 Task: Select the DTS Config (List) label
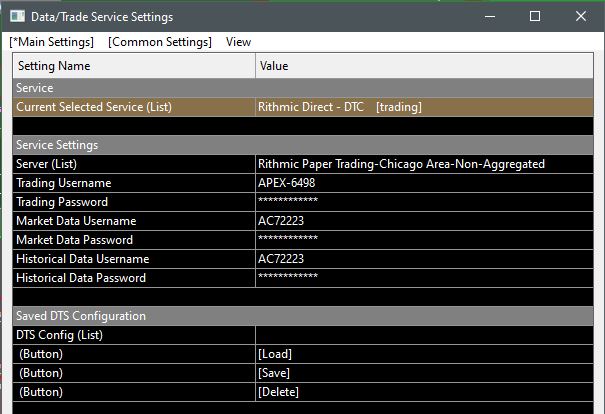59,335
